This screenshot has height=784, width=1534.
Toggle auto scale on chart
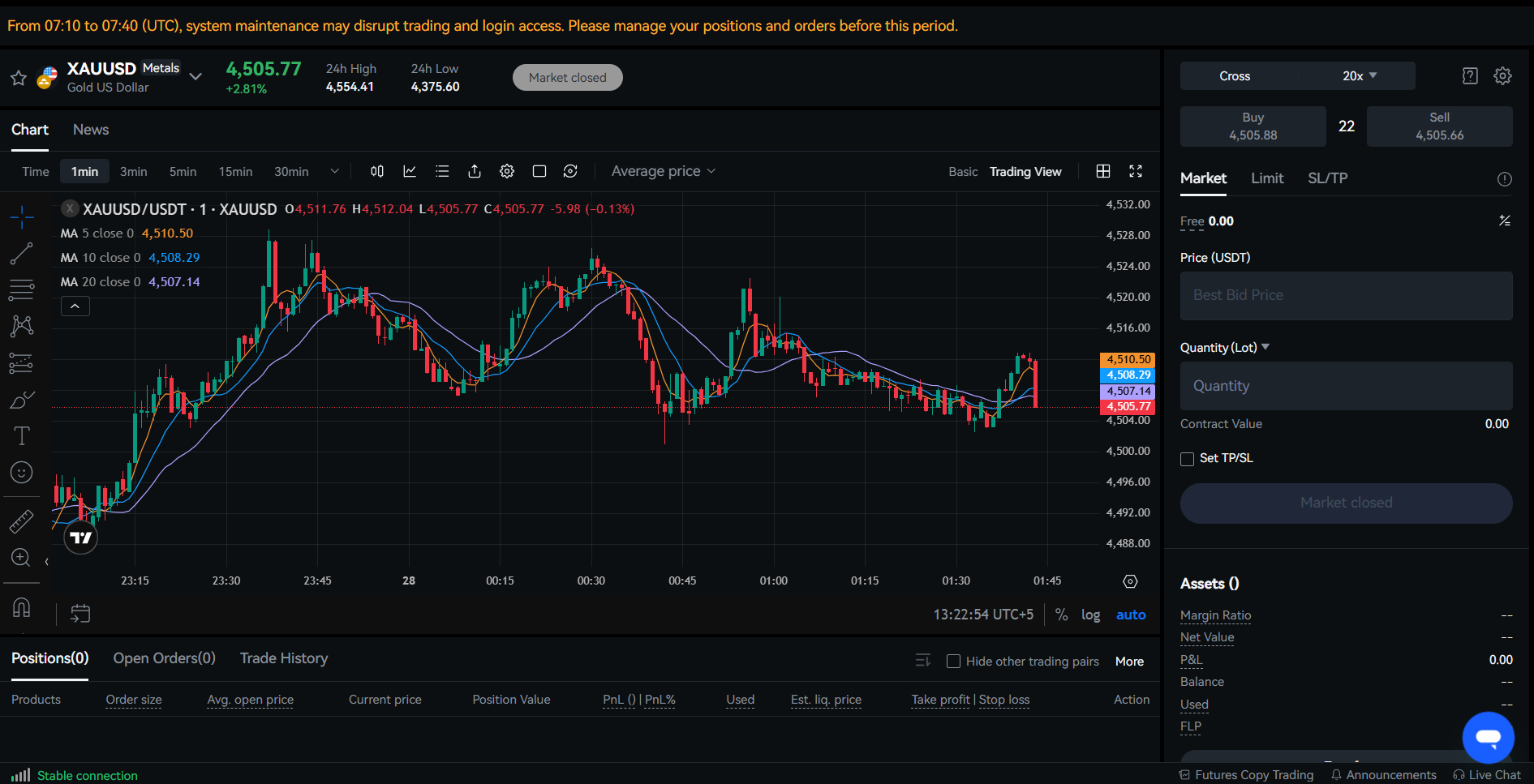1131,615
